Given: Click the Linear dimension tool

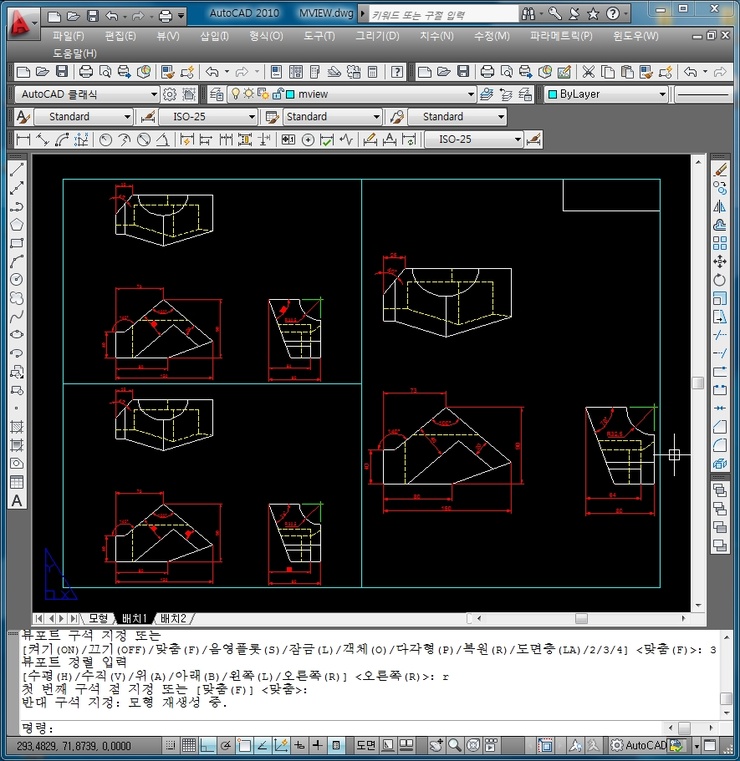Looking at the screenshot, I should click(x=23, y=140).
